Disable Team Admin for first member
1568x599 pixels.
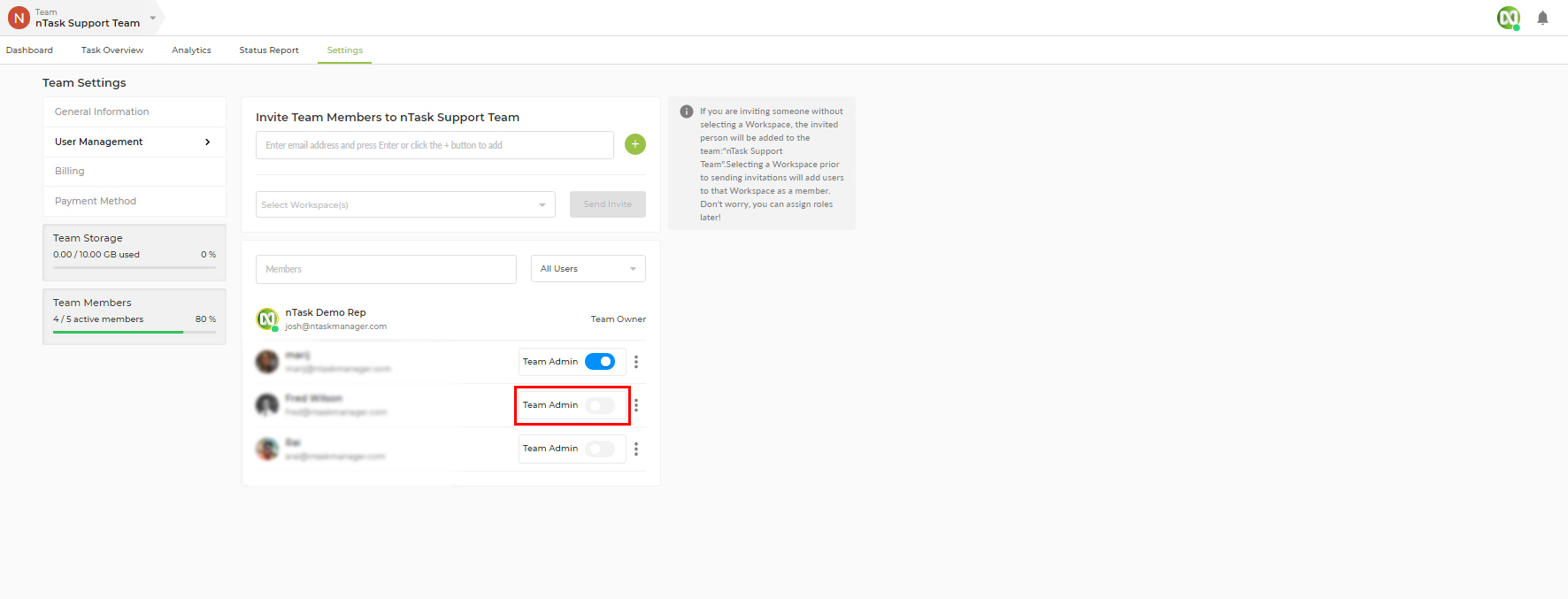[x=600, y=362]
